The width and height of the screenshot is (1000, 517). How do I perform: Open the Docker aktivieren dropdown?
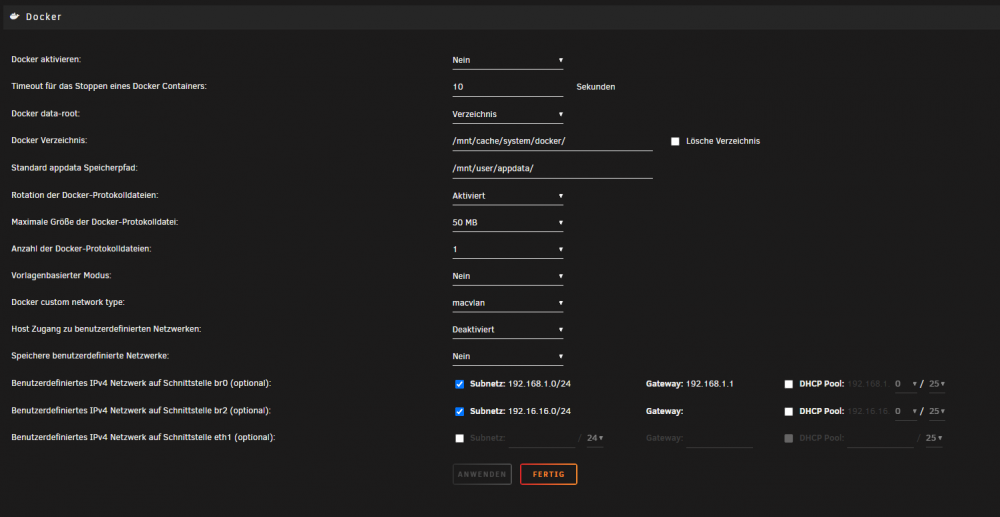tap(508, 61)
